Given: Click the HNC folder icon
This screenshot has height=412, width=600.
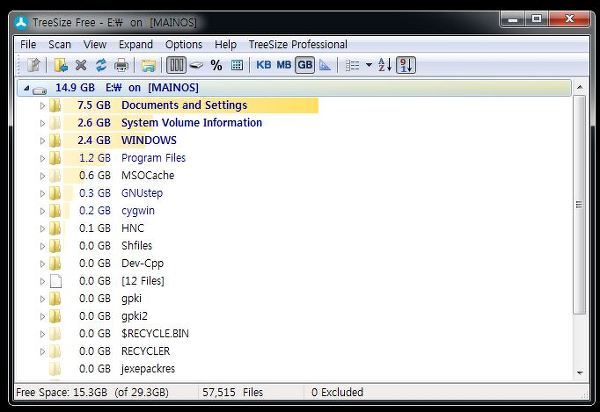Looking at the screenshot, I should pyautogui.click(x=55, y=228).
